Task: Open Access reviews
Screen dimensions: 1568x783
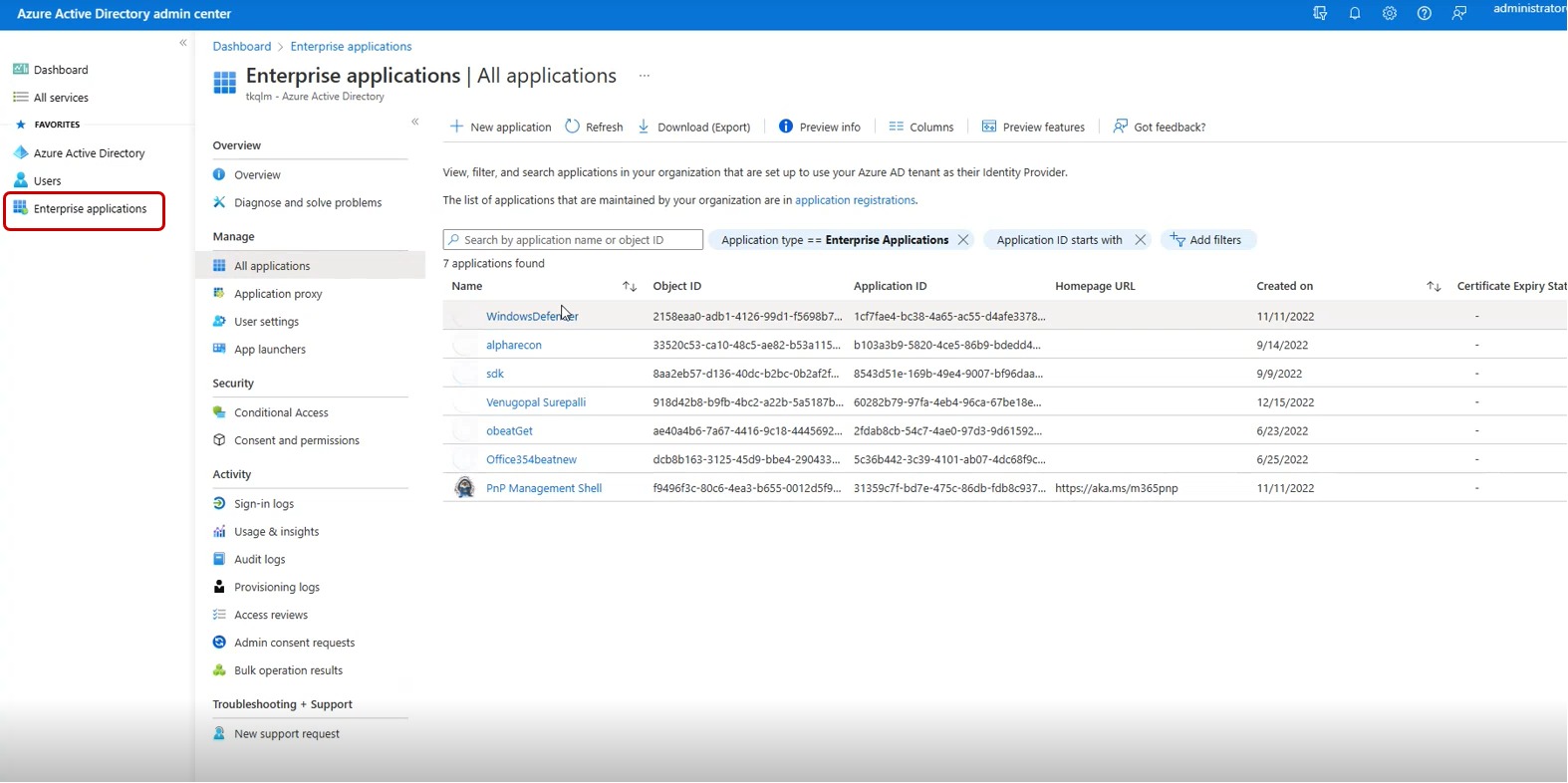Action: coord(271,617)
